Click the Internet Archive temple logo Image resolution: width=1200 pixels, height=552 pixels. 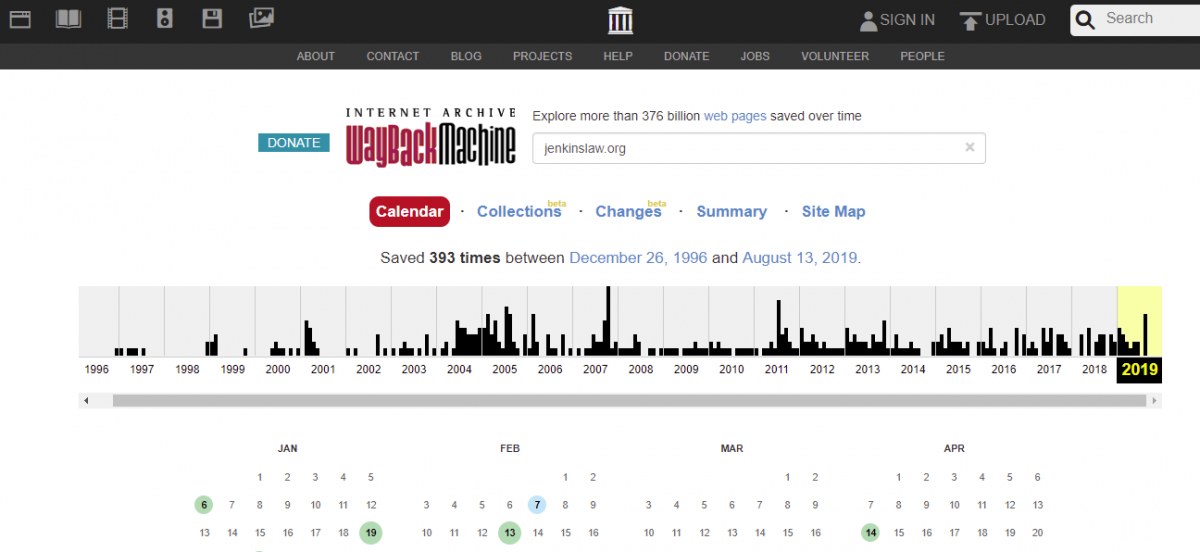pos(620,19)
